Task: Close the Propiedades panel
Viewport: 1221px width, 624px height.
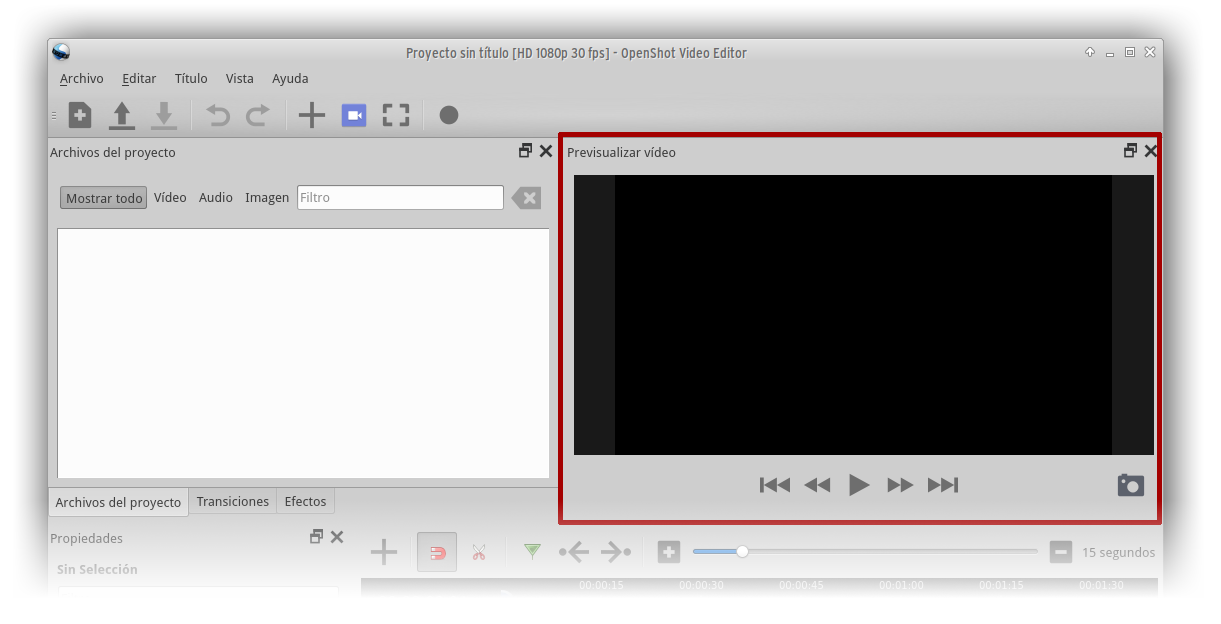Action: coord(337,537)
